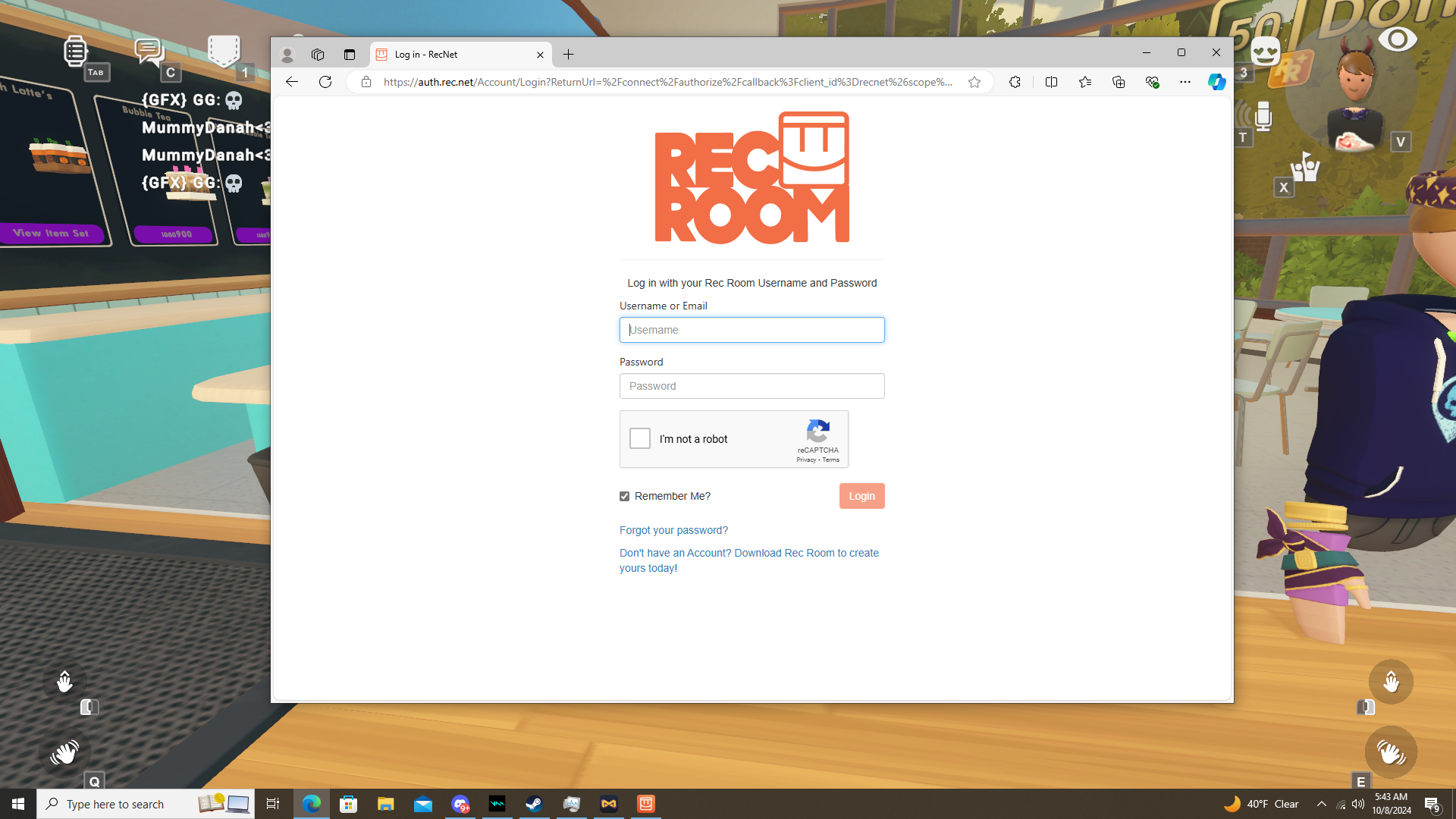Toggle the Rec Room microphone icon
The image size is (1456, 819).
tap(1263, 116)
